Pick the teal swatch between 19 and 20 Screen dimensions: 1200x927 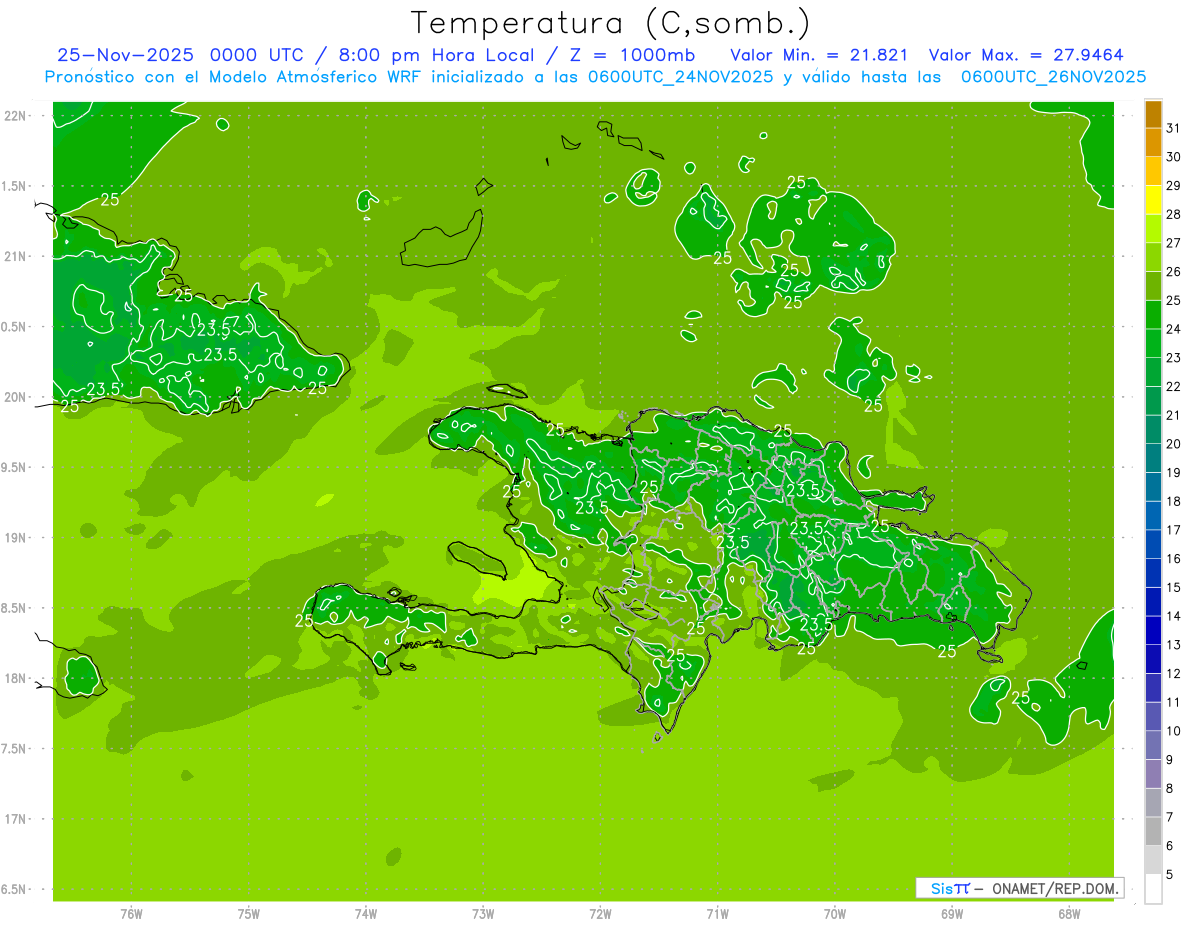pos(1153,458)
